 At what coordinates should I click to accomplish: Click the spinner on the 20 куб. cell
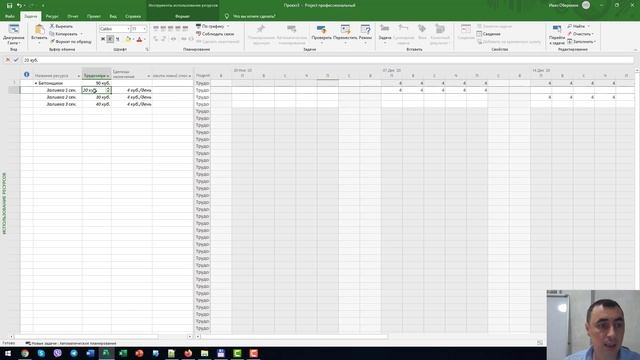[108, 90]
